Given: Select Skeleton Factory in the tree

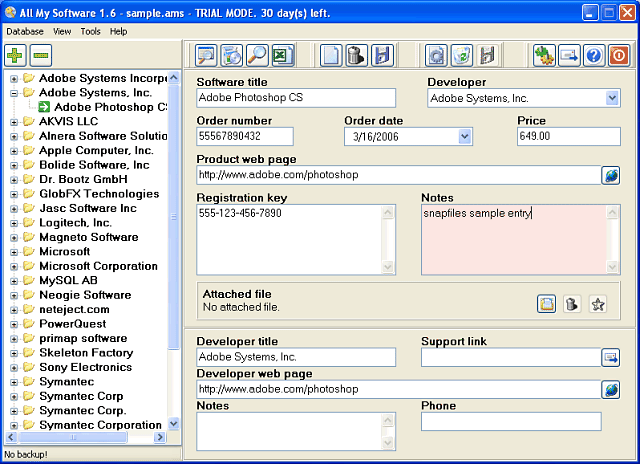Looking at the screenshot, I should coord(86,353).
